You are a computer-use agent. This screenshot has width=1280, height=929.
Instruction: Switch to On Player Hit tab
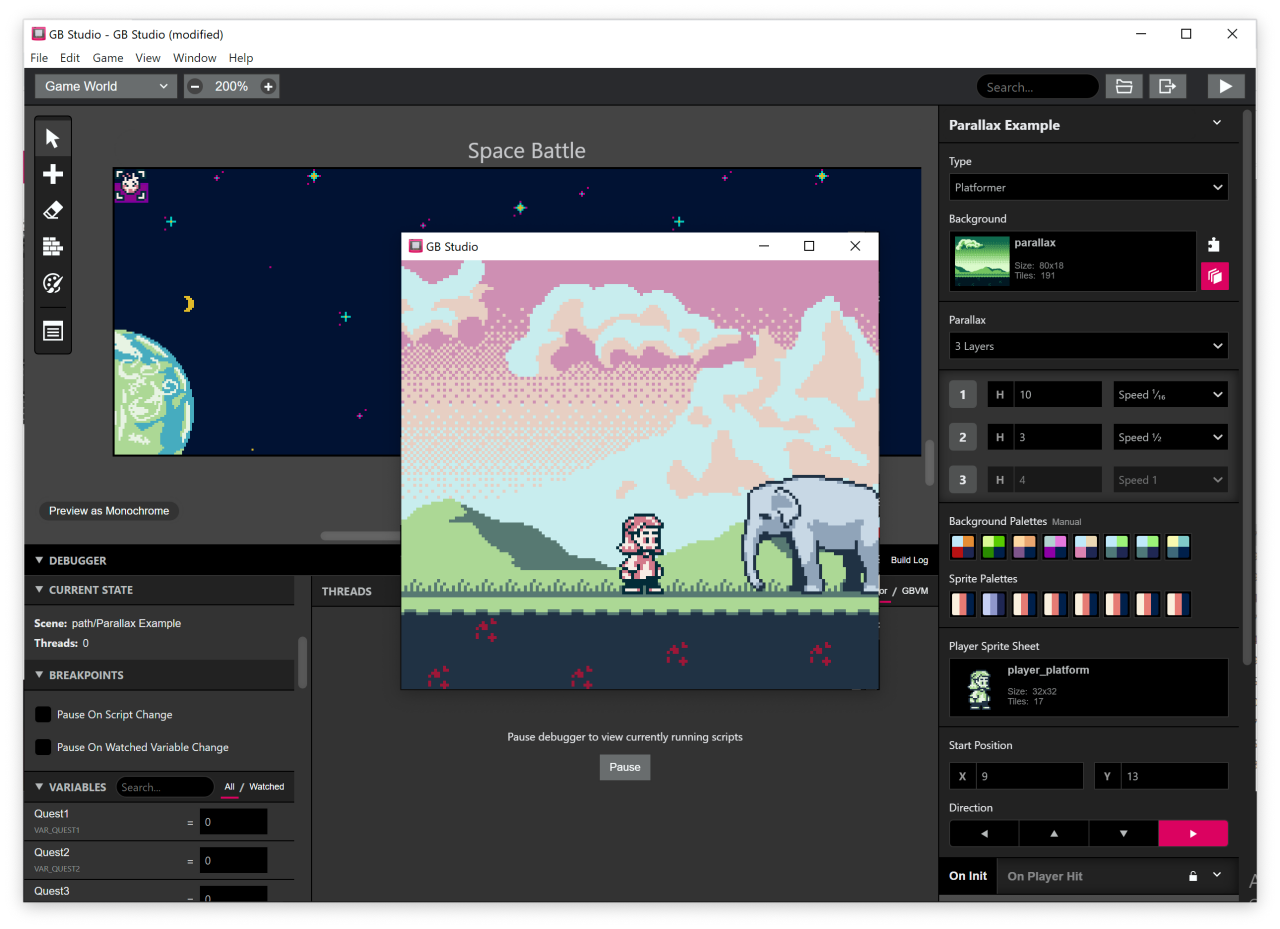[1045, 876]
